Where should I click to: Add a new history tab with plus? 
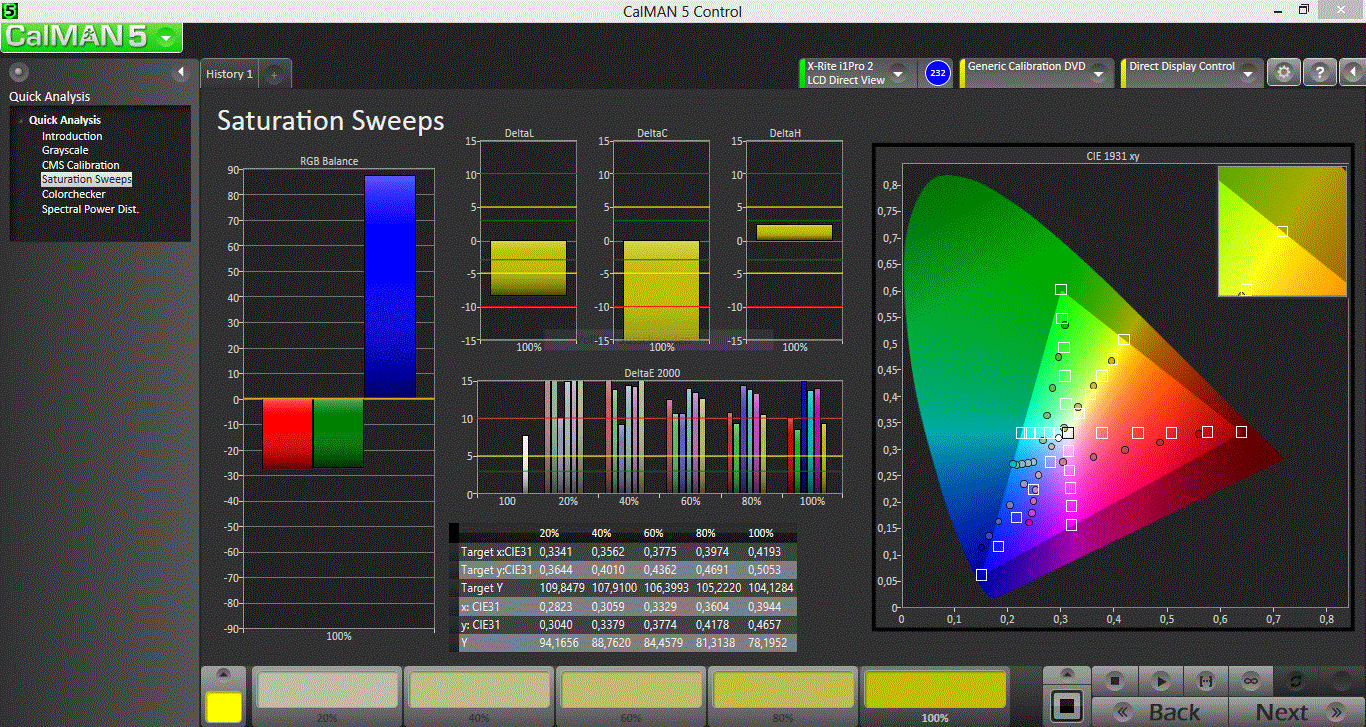point(275,75)
